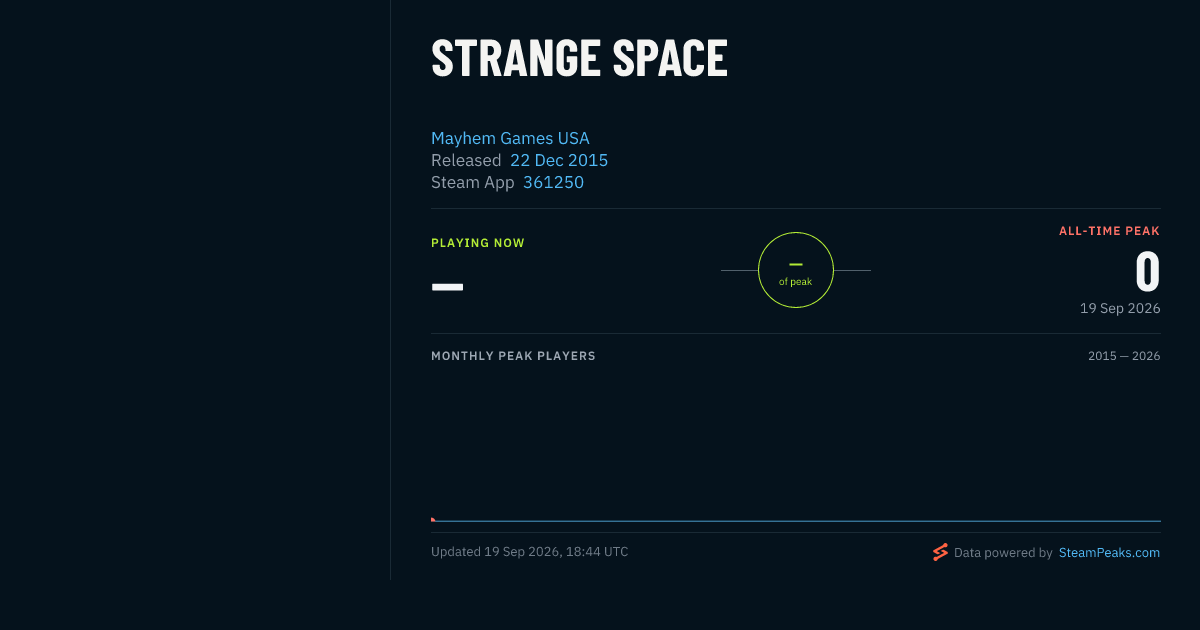Viewport: 1200px width, 630px height.
Task: Click the Released label text
Action: [466, 160]
